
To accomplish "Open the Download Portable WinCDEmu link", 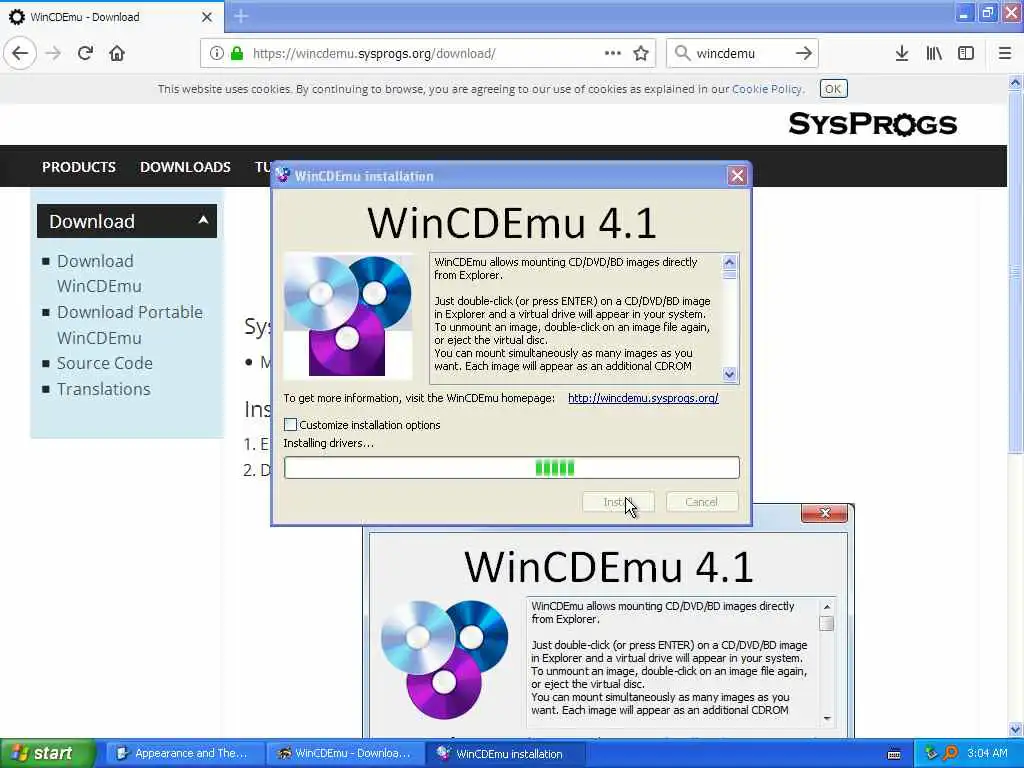I will point(129,325).
